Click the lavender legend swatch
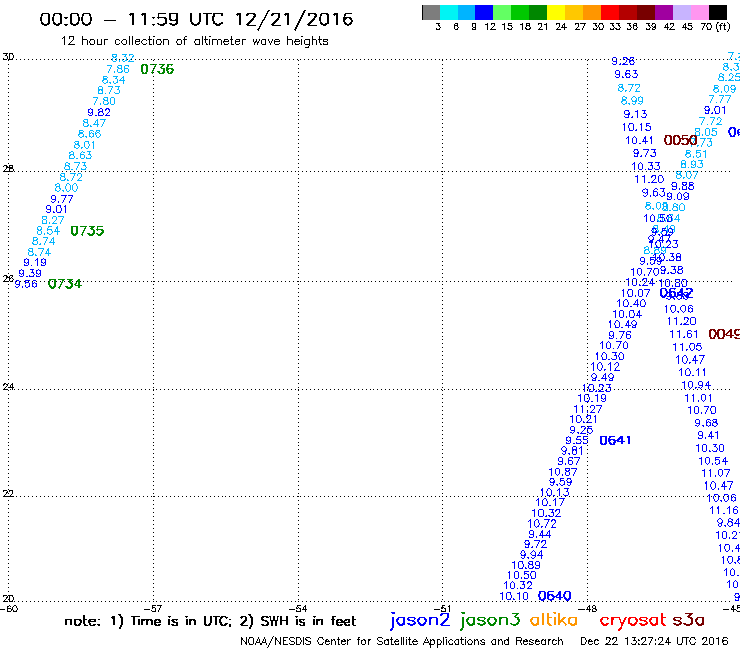Viewport: 740px width, 650px height. pos(681,12)
